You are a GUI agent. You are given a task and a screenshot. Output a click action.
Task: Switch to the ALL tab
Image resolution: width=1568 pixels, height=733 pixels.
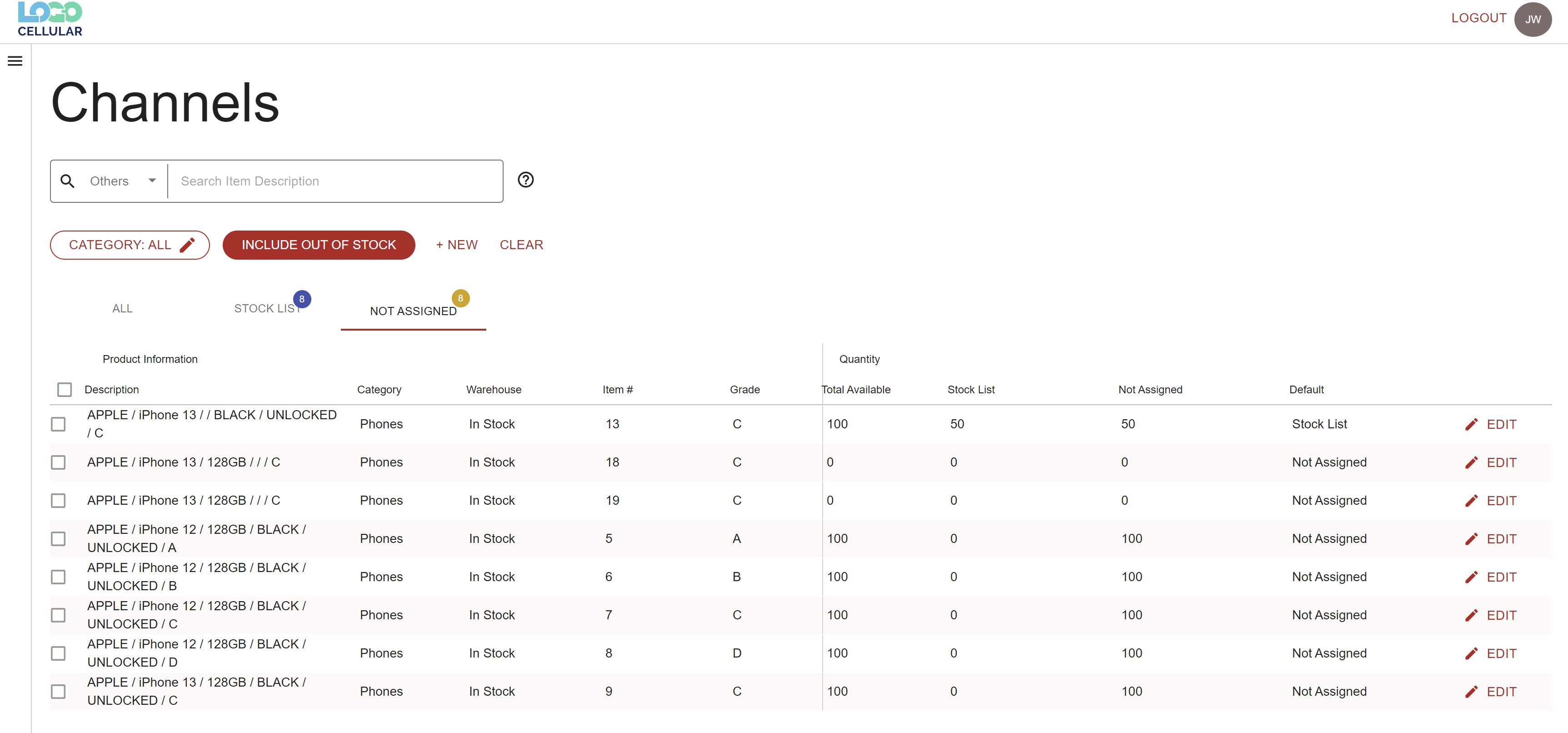(x=122, y=309)
